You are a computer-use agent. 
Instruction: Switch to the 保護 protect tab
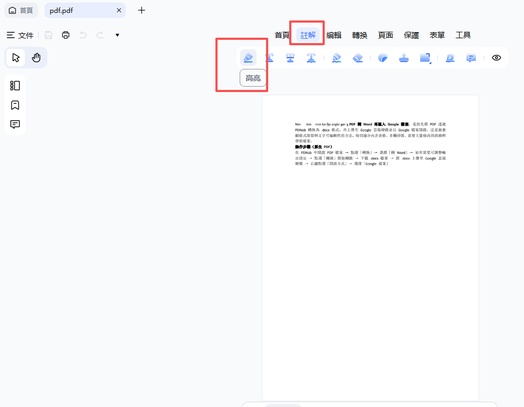[x=411, y=35]
